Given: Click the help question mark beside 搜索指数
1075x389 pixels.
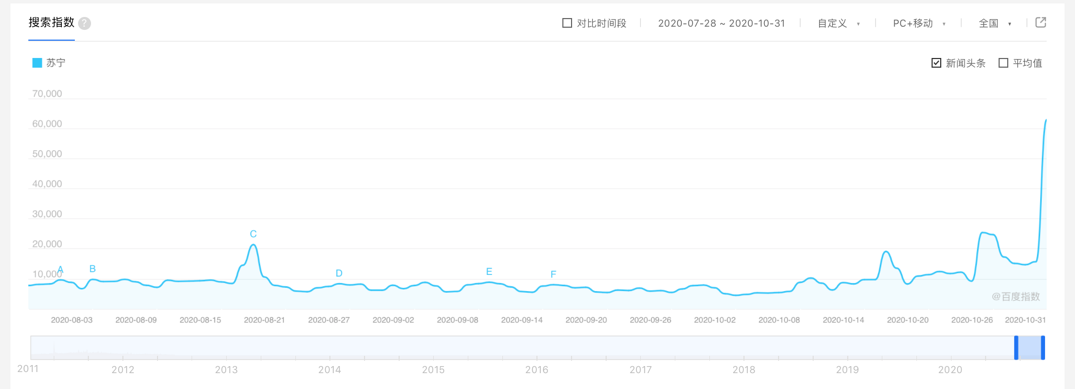Looking at the screenshot, I should pos(84,23).
